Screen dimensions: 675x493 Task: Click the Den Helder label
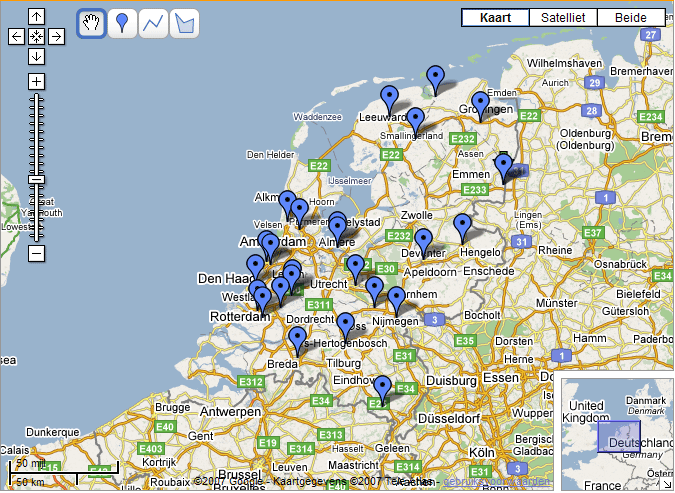270,155
